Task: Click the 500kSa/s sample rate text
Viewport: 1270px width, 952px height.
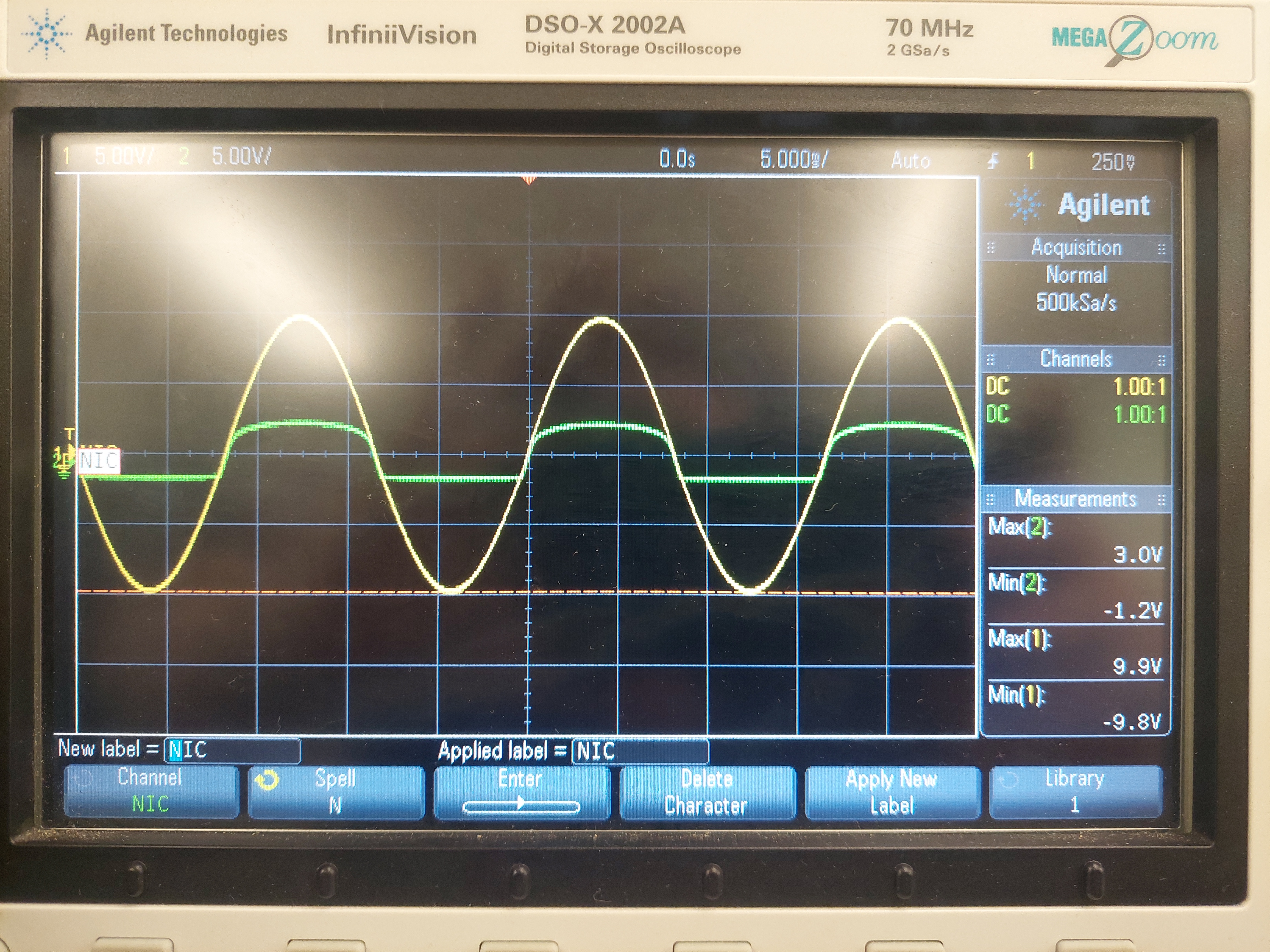Action: [1077, 303]
